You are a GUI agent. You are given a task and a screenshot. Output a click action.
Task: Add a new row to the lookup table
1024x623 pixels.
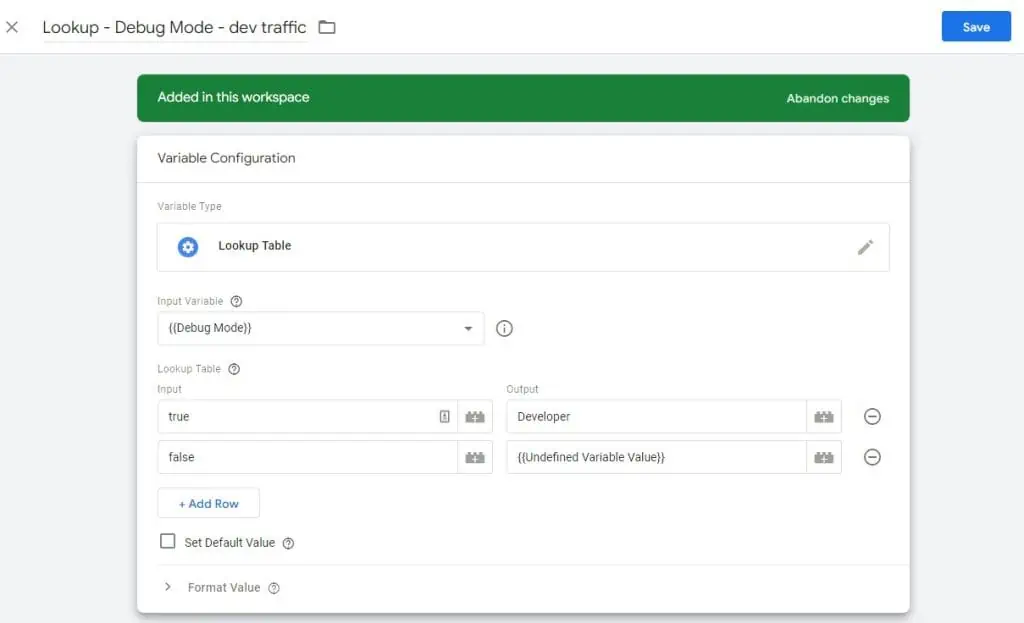click(x=208, y=503)
